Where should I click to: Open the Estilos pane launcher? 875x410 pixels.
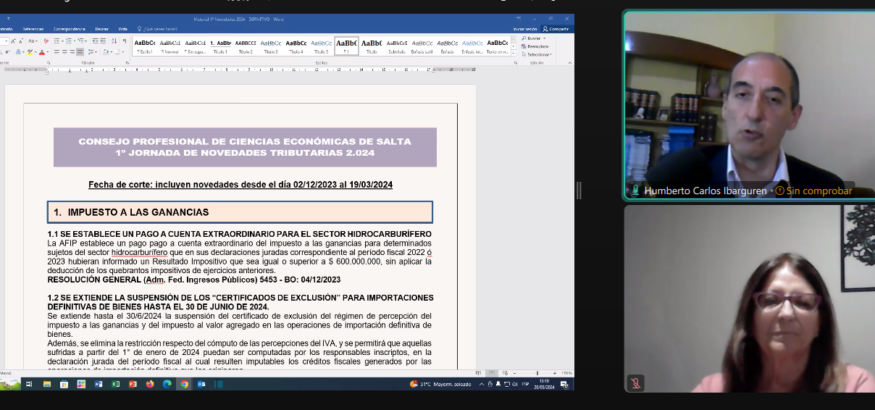[x=516, y=63]
